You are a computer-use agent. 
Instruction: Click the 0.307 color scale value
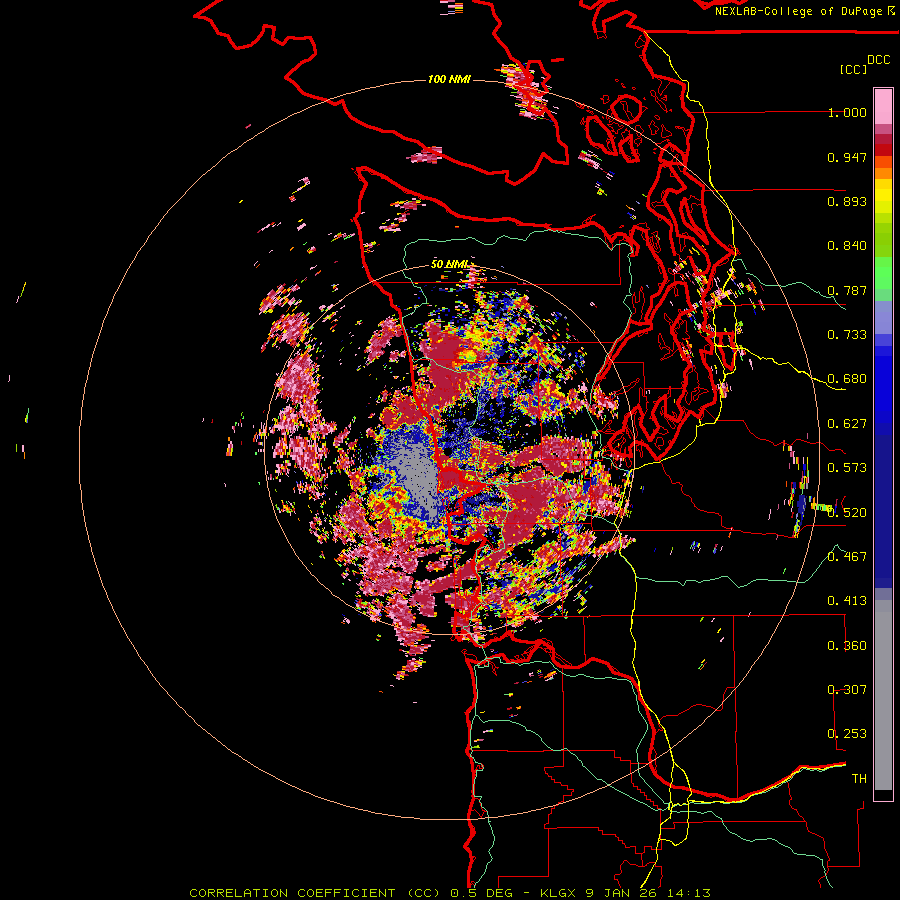tap(847, 690)
